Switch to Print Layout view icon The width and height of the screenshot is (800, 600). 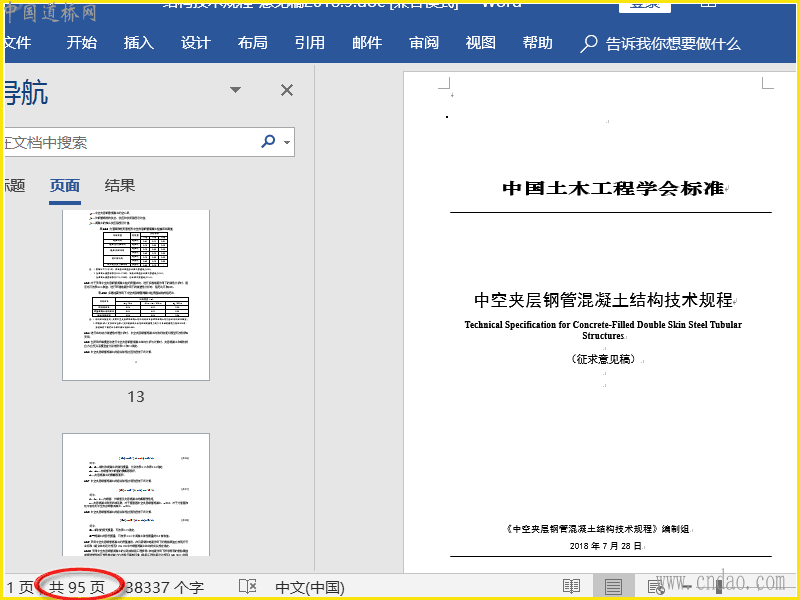pos(613,587)
